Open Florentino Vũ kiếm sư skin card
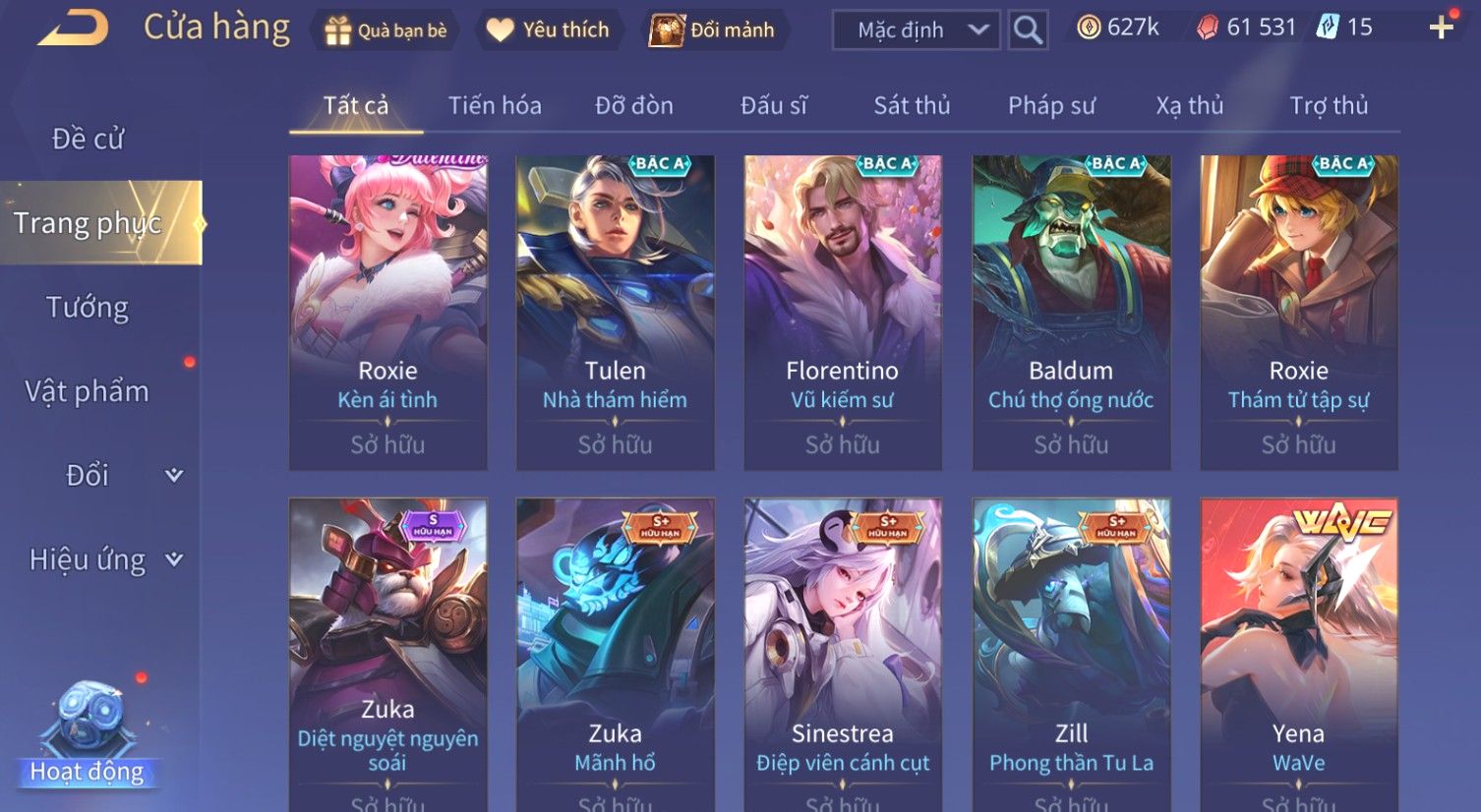Image resolution: width=1481 pixels, height=812 pixels. point(843,313)
